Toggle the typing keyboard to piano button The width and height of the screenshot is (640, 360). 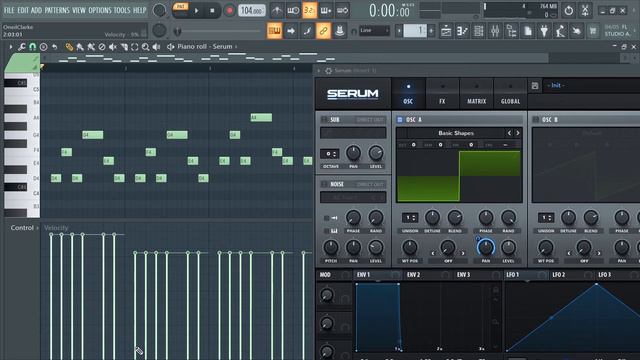click(274, 31)
